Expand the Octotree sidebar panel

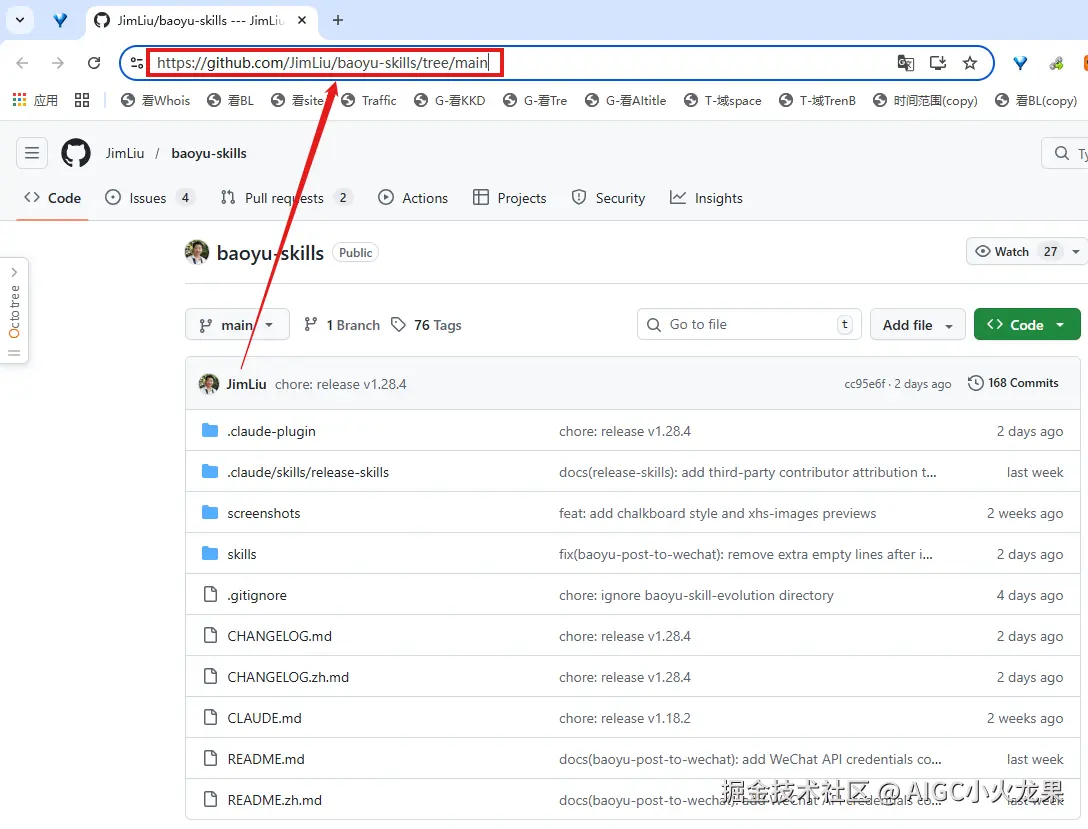click(x=14, y=310)
